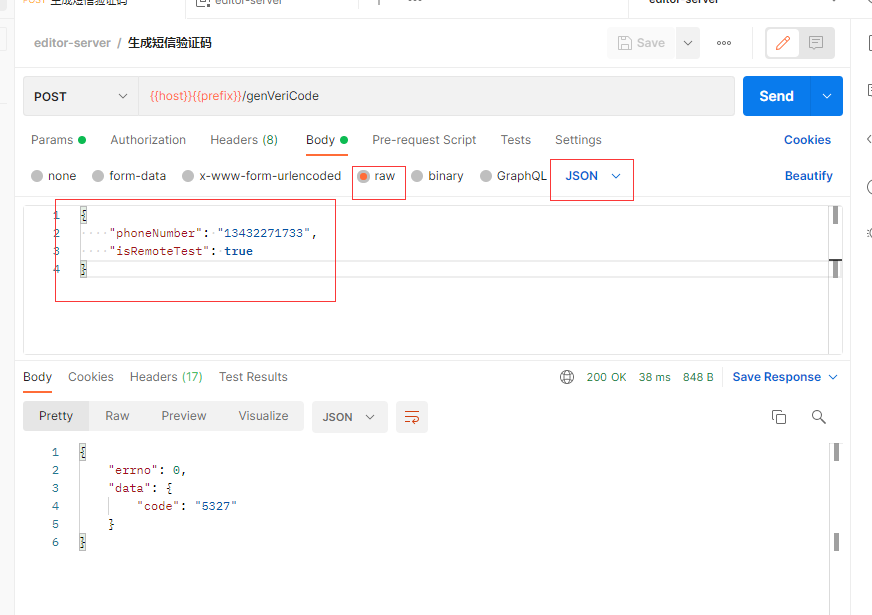
Task: Open the request body JSON format dropdown
Action: pyautogui.click(x=592, y=176)
